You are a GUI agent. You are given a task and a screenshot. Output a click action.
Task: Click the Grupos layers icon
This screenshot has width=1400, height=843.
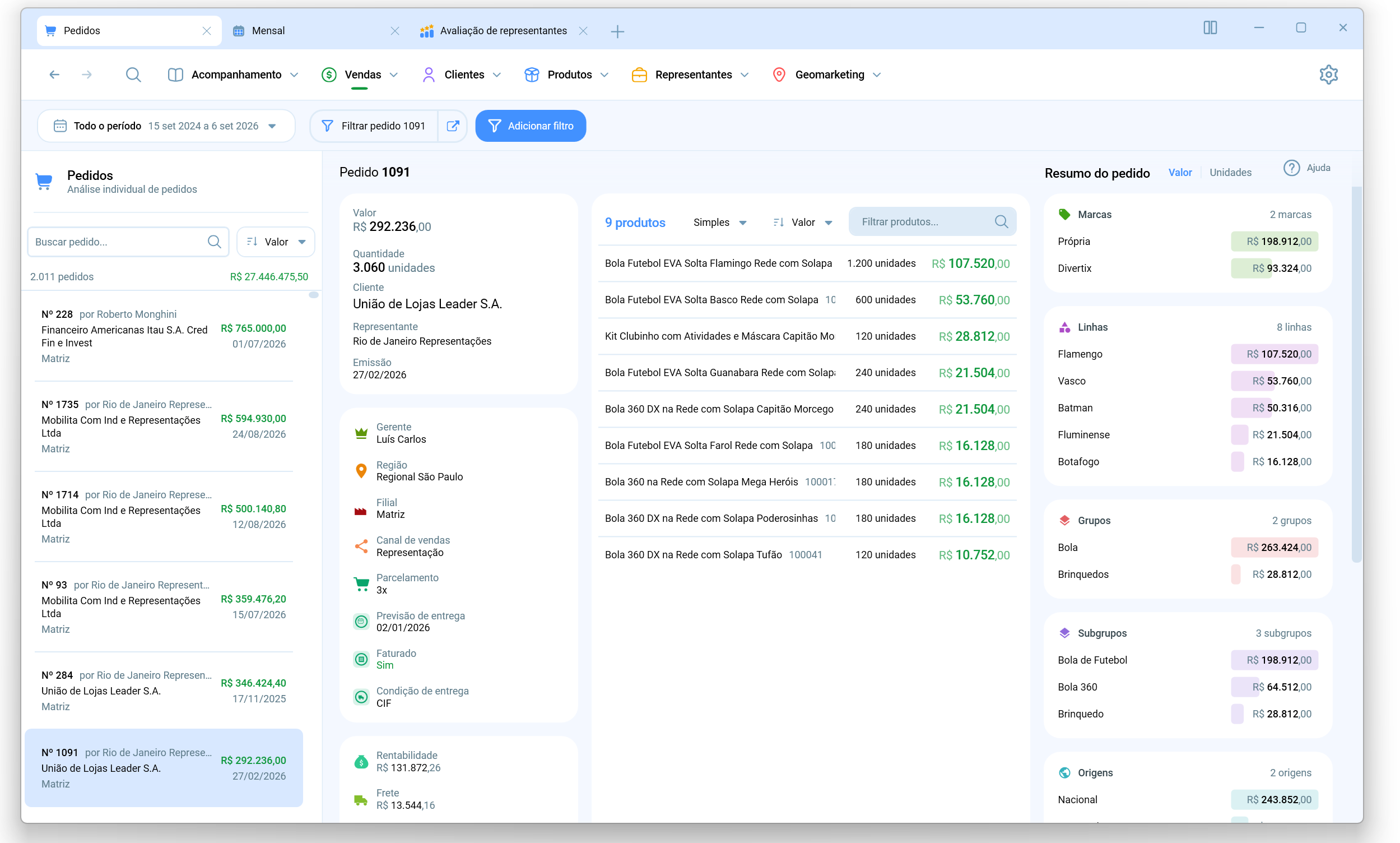click(1064, 520)
